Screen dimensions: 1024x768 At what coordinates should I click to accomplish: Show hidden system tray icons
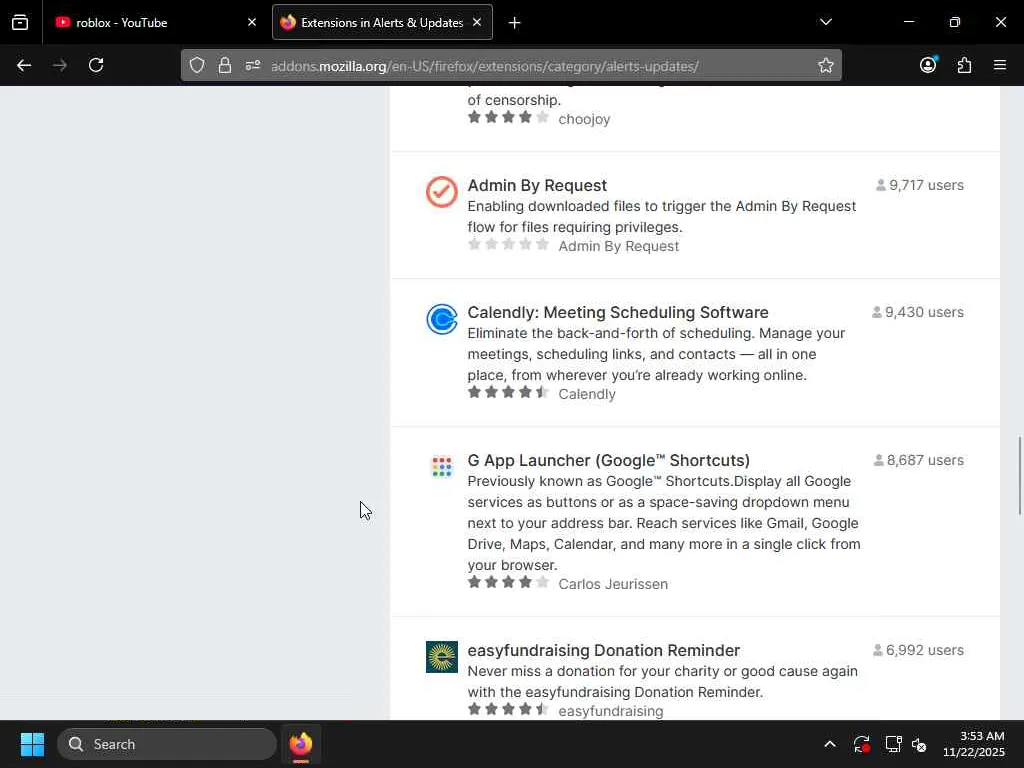(x=829, y=744)
